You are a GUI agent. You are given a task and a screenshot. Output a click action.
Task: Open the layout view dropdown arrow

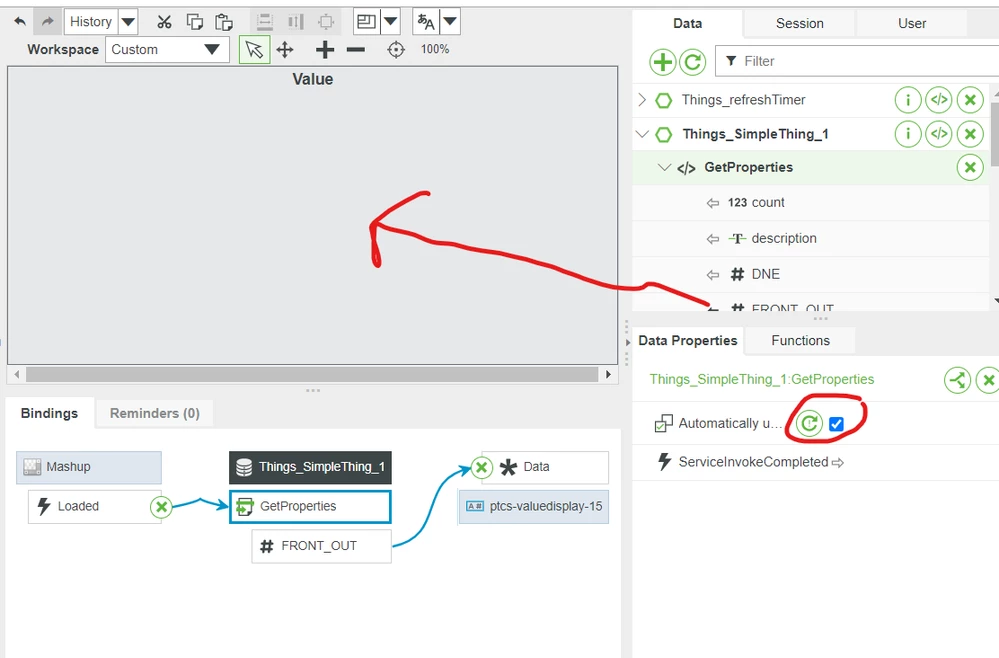tap(390, 22)
